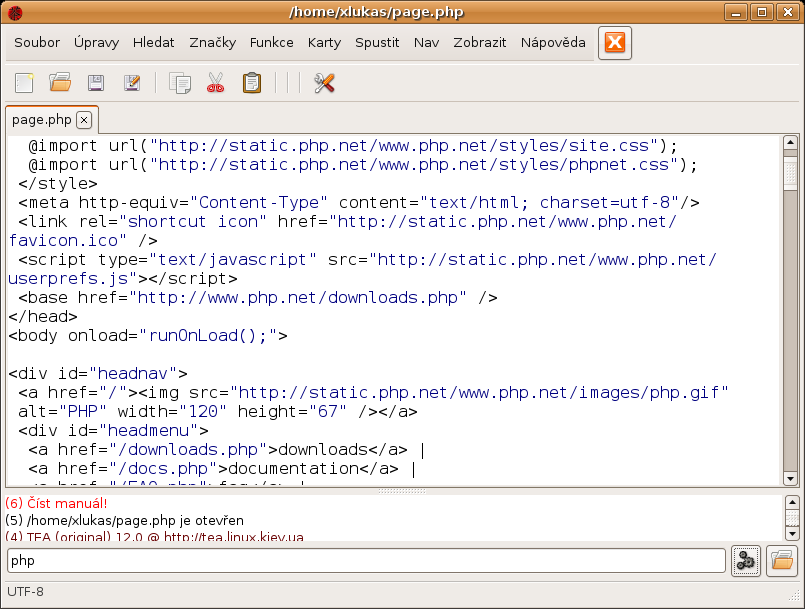Click the log panel scroll down arrow

(x=792, y=534)
